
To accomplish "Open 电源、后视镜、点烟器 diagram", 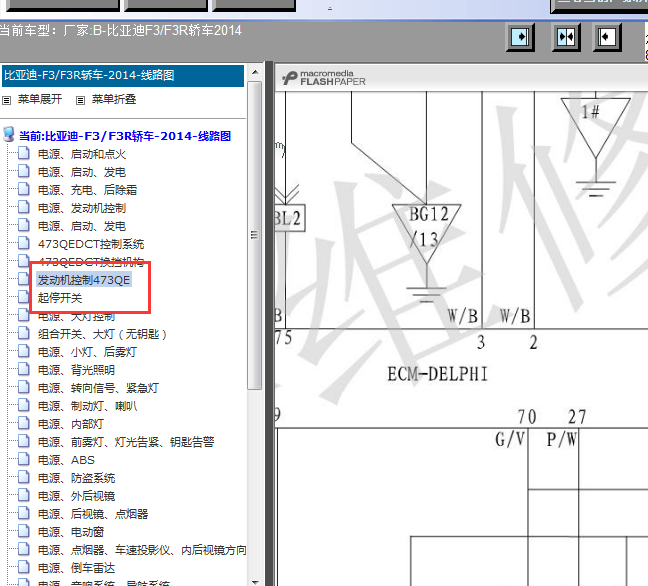I will 93,514.
